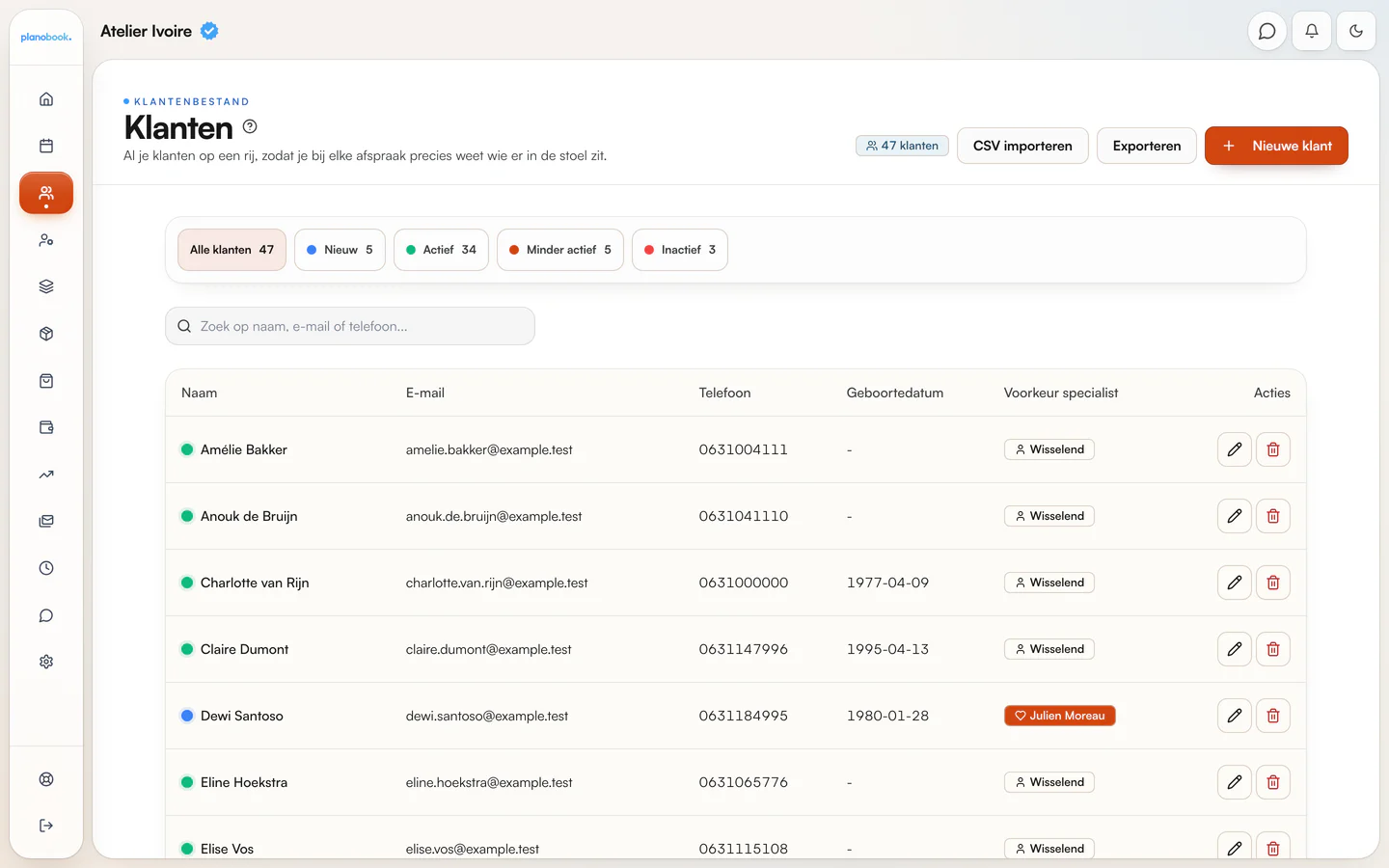Open the support lifebuoy sidebar icon
Image resolution: width=1389 pixels, height=868 pixels.
(x=46, y=779)
